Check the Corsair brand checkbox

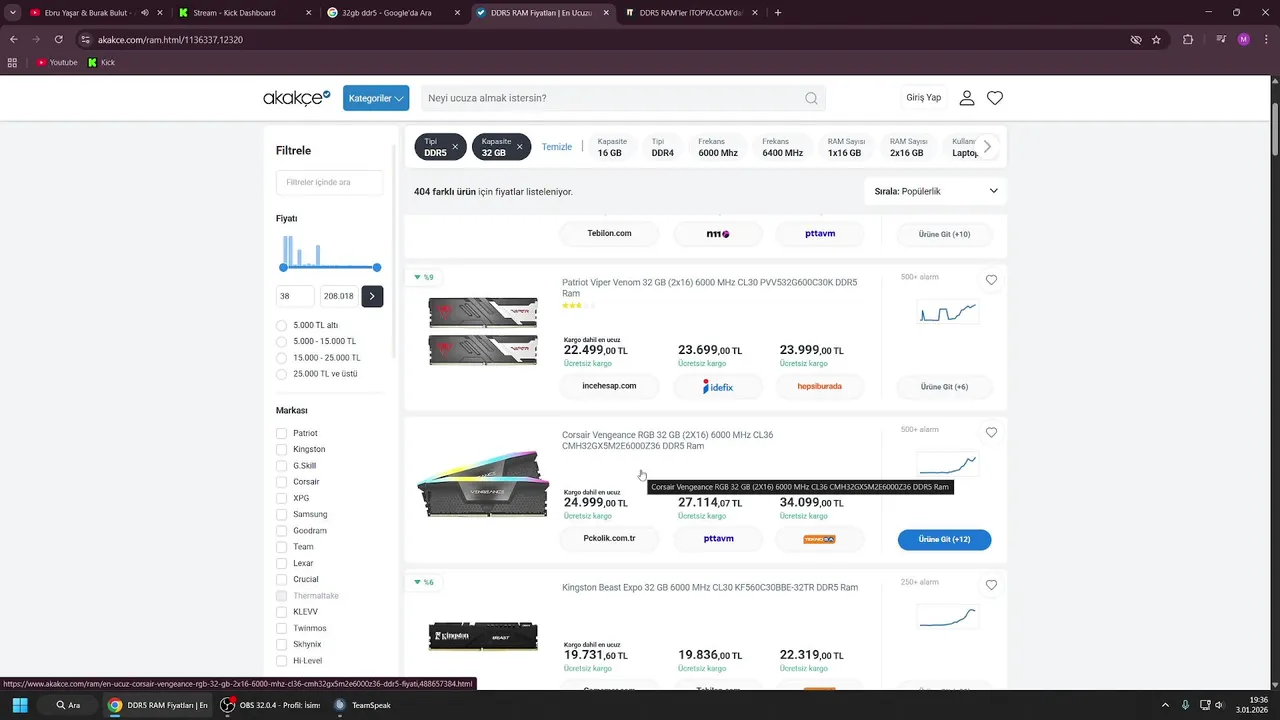(x=281, y=482)
